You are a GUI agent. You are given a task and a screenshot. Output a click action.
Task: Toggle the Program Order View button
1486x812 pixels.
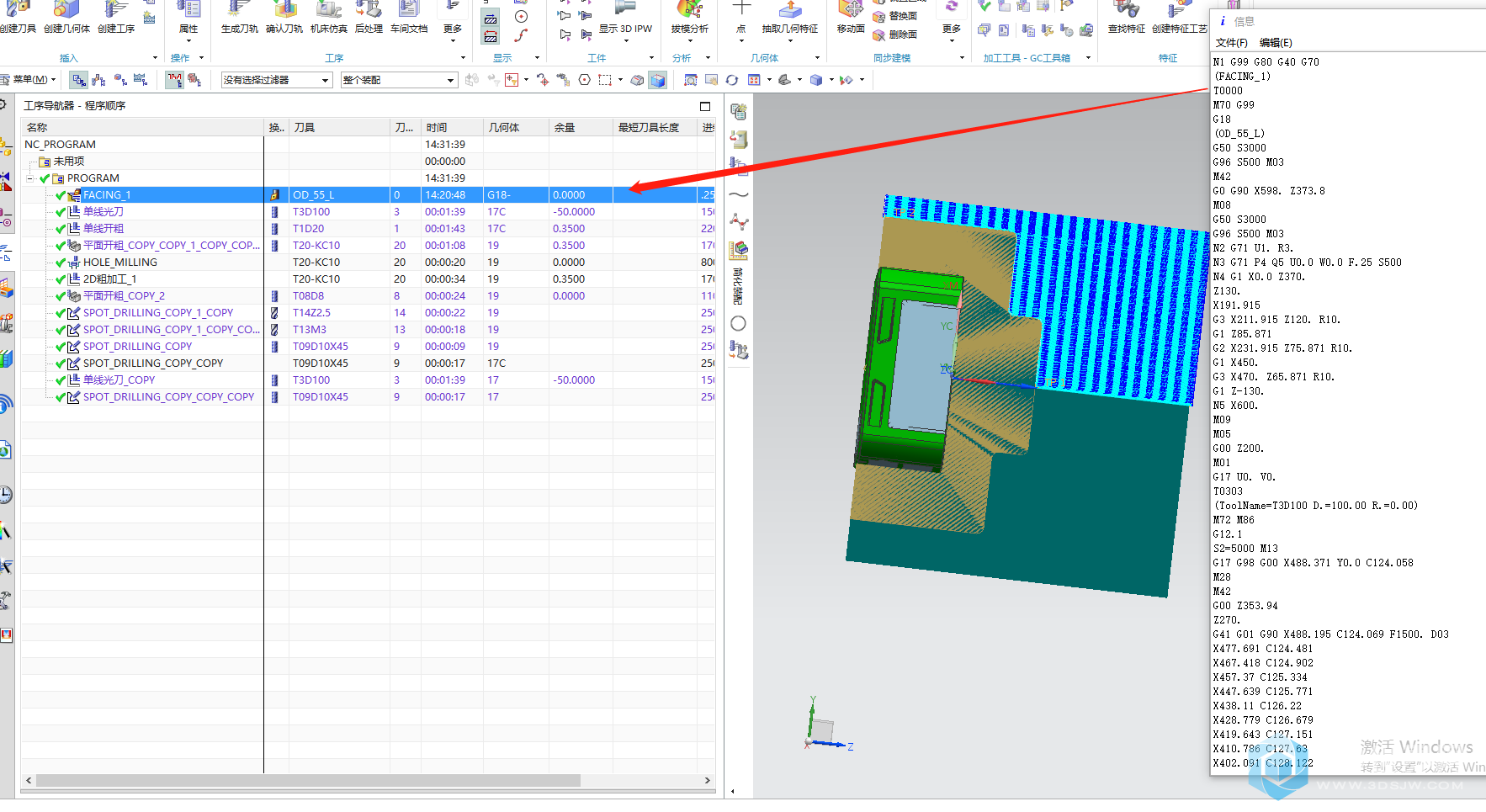[79, 80]
